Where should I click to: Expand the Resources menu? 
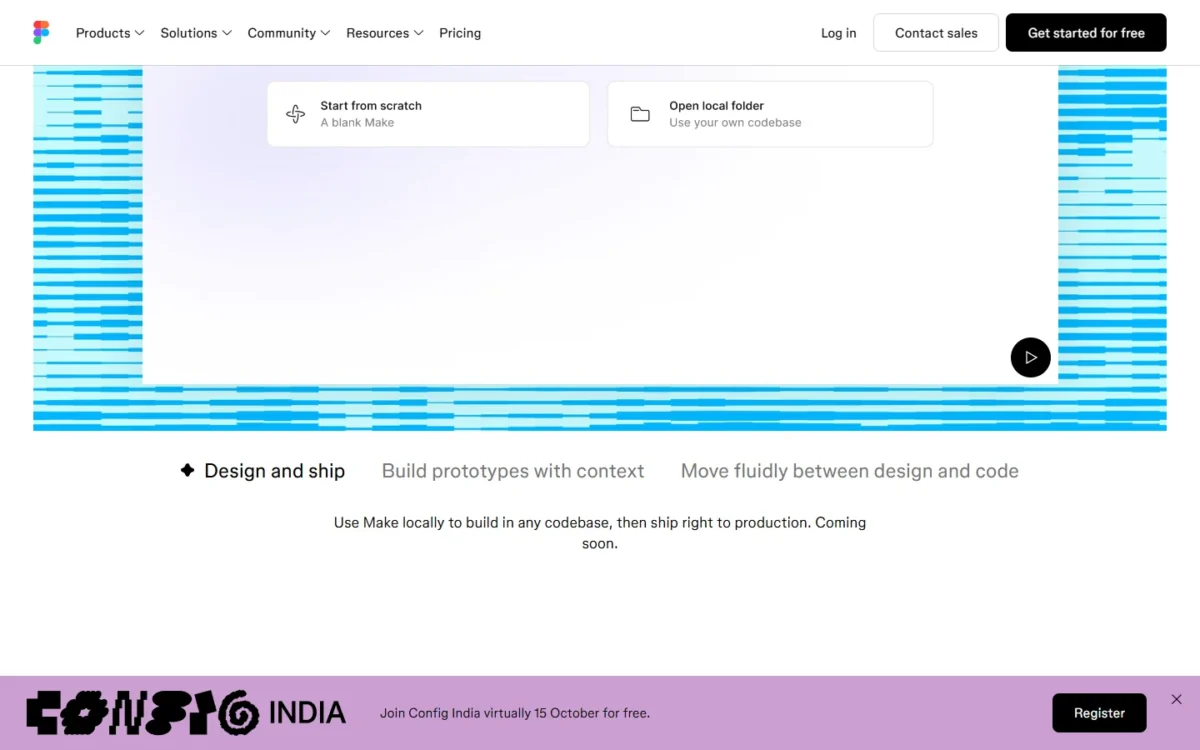point(385,33)
